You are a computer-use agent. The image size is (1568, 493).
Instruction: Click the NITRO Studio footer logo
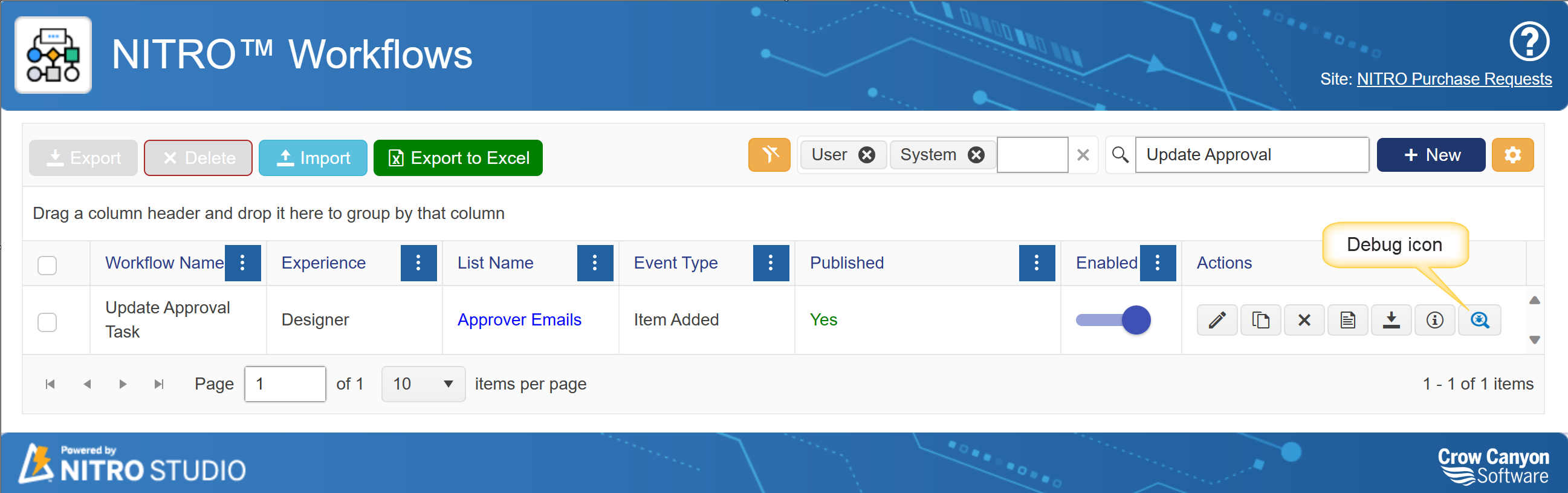132,463
